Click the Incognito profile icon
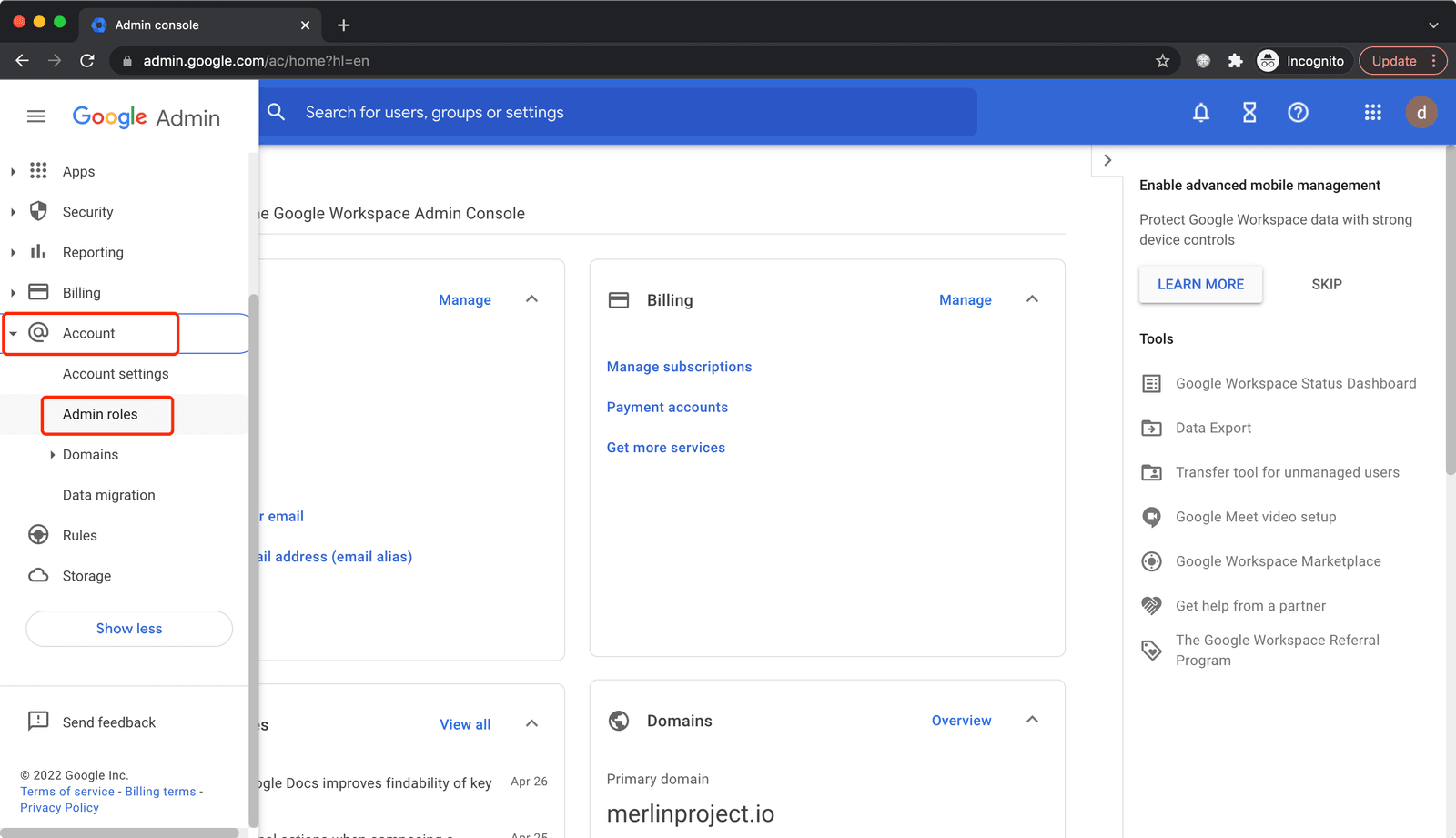The image size is (1456, 838). [x=1268, y=61]
